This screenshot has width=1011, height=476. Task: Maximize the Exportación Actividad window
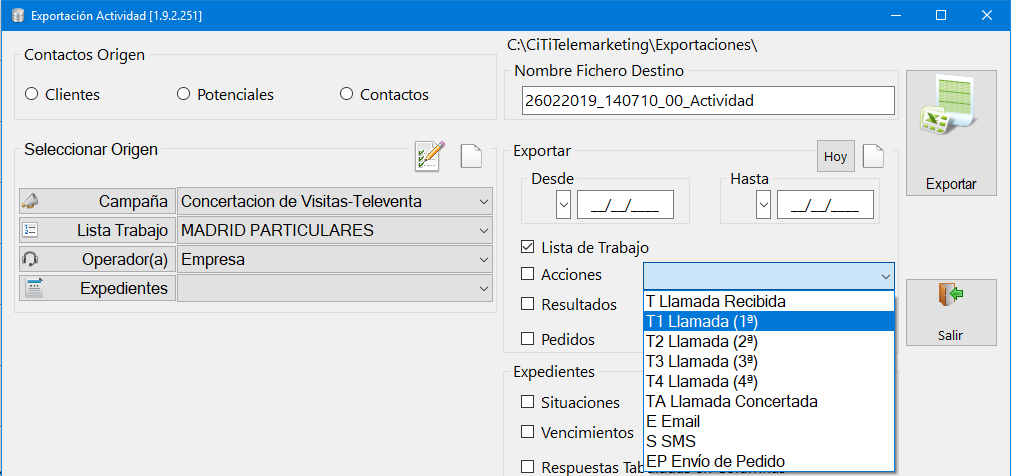pos(941,15)
